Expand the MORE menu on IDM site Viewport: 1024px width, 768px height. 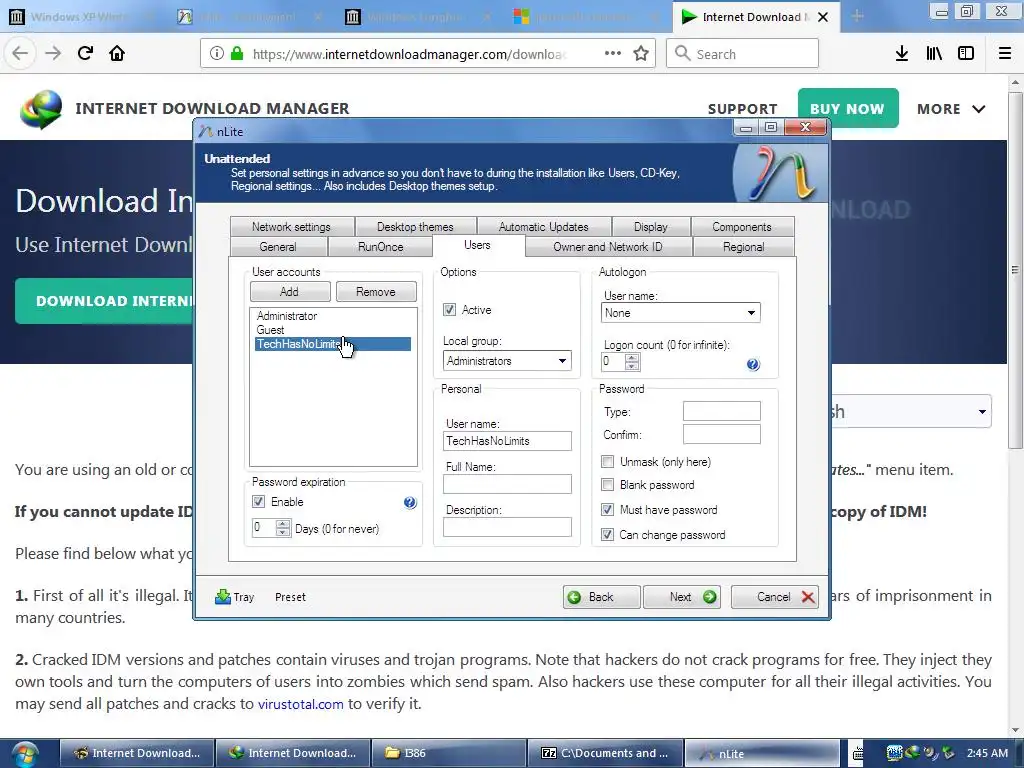(951, 109)
